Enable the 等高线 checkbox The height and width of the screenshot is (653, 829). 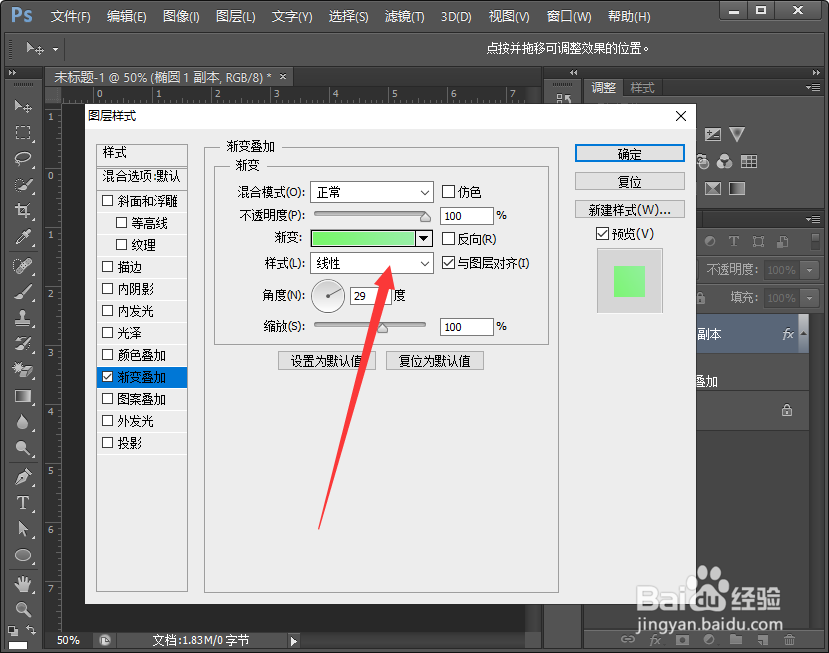click(121, 223)
